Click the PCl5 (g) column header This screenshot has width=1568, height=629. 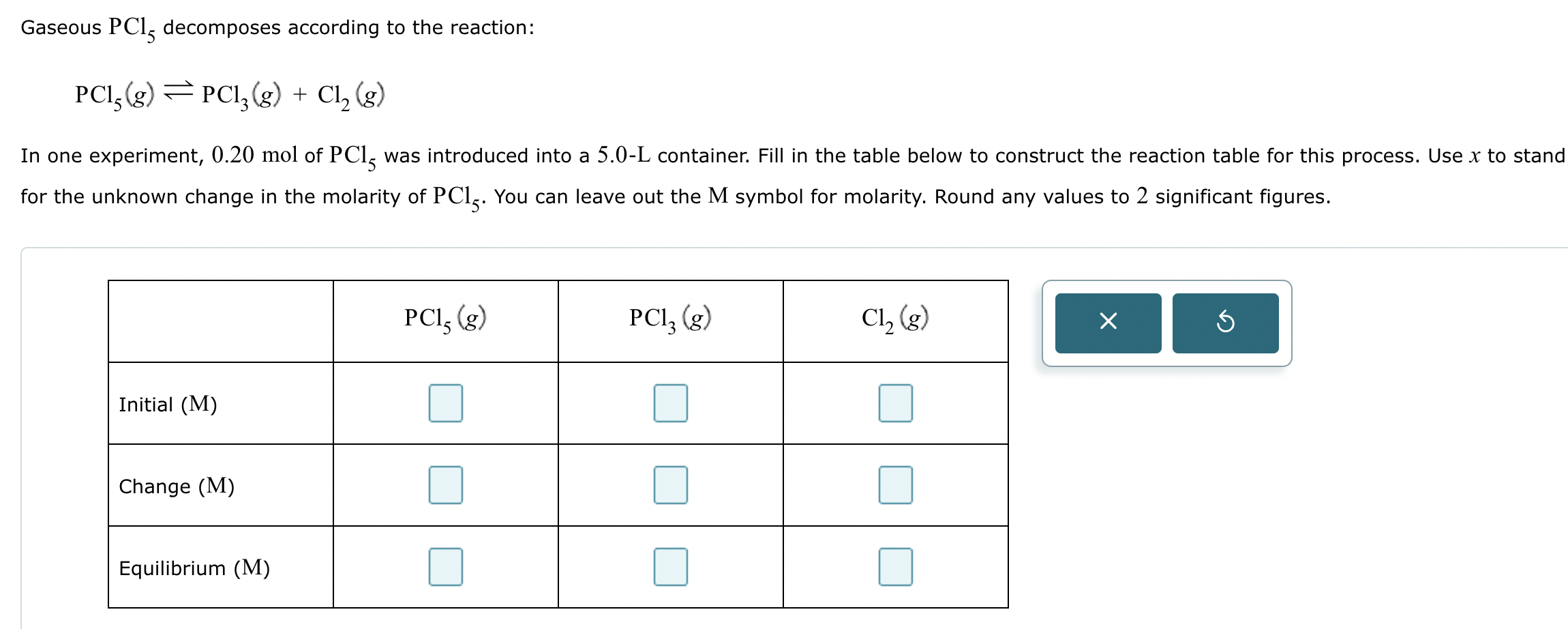coord(444,317)
